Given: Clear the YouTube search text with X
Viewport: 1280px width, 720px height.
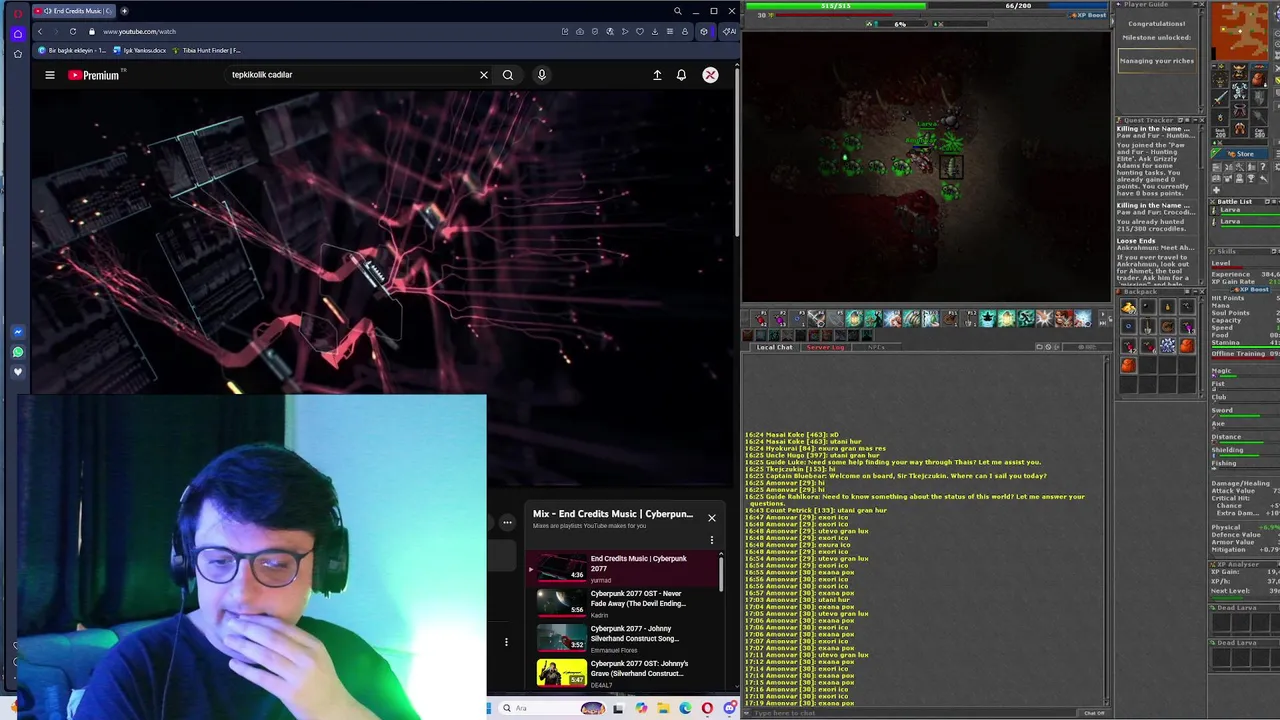Looking at the screenshot, I should pos(484,75).
